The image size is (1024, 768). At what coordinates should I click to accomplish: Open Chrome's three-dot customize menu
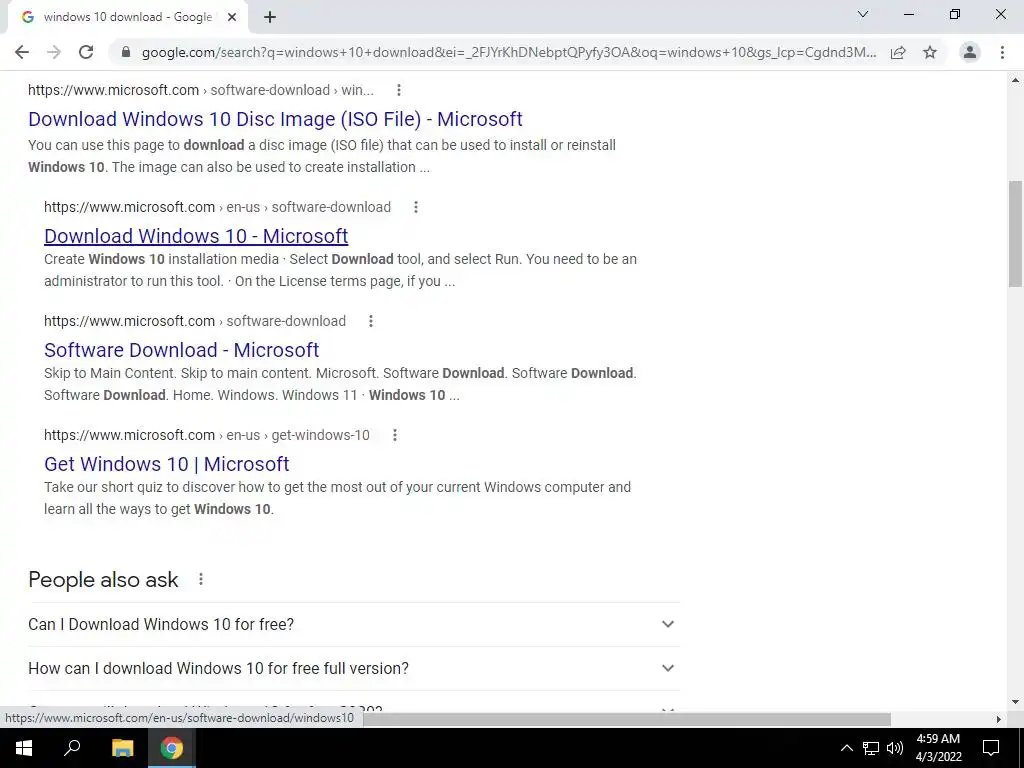[1002, 52]
